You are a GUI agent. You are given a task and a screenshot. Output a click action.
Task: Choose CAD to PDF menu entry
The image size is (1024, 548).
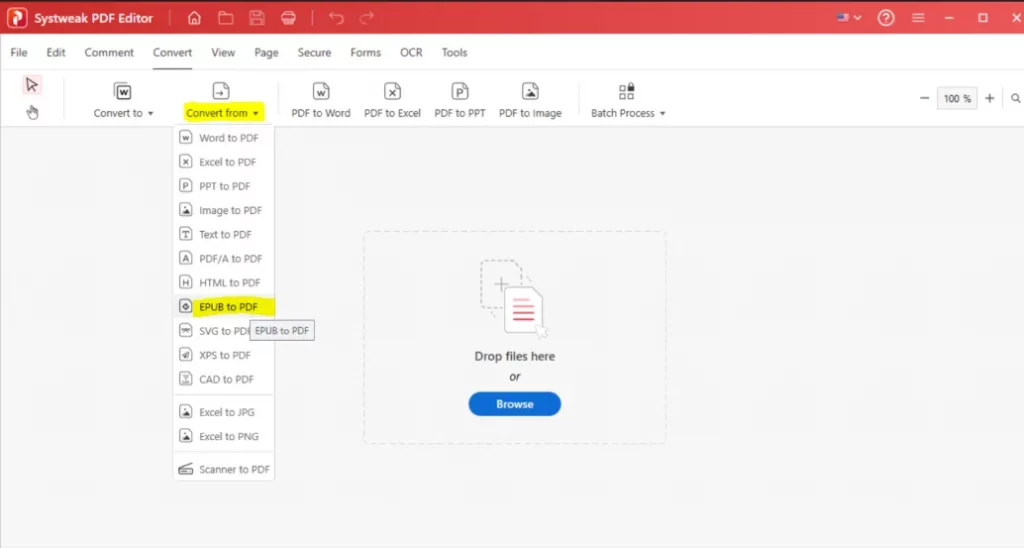point(224,379)
